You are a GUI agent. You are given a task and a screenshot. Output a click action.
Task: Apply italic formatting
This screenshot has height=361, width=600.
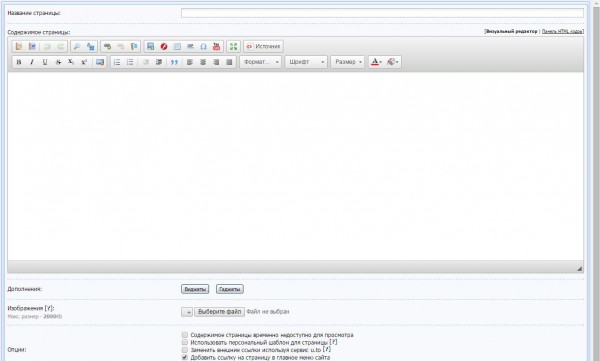tap(32, 62)
